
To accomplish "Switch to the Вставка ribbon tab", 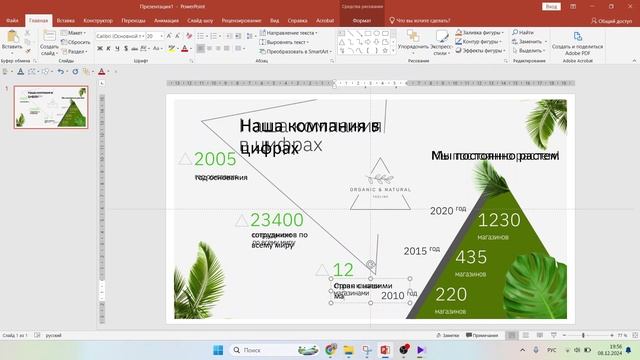I will [65, 20].
